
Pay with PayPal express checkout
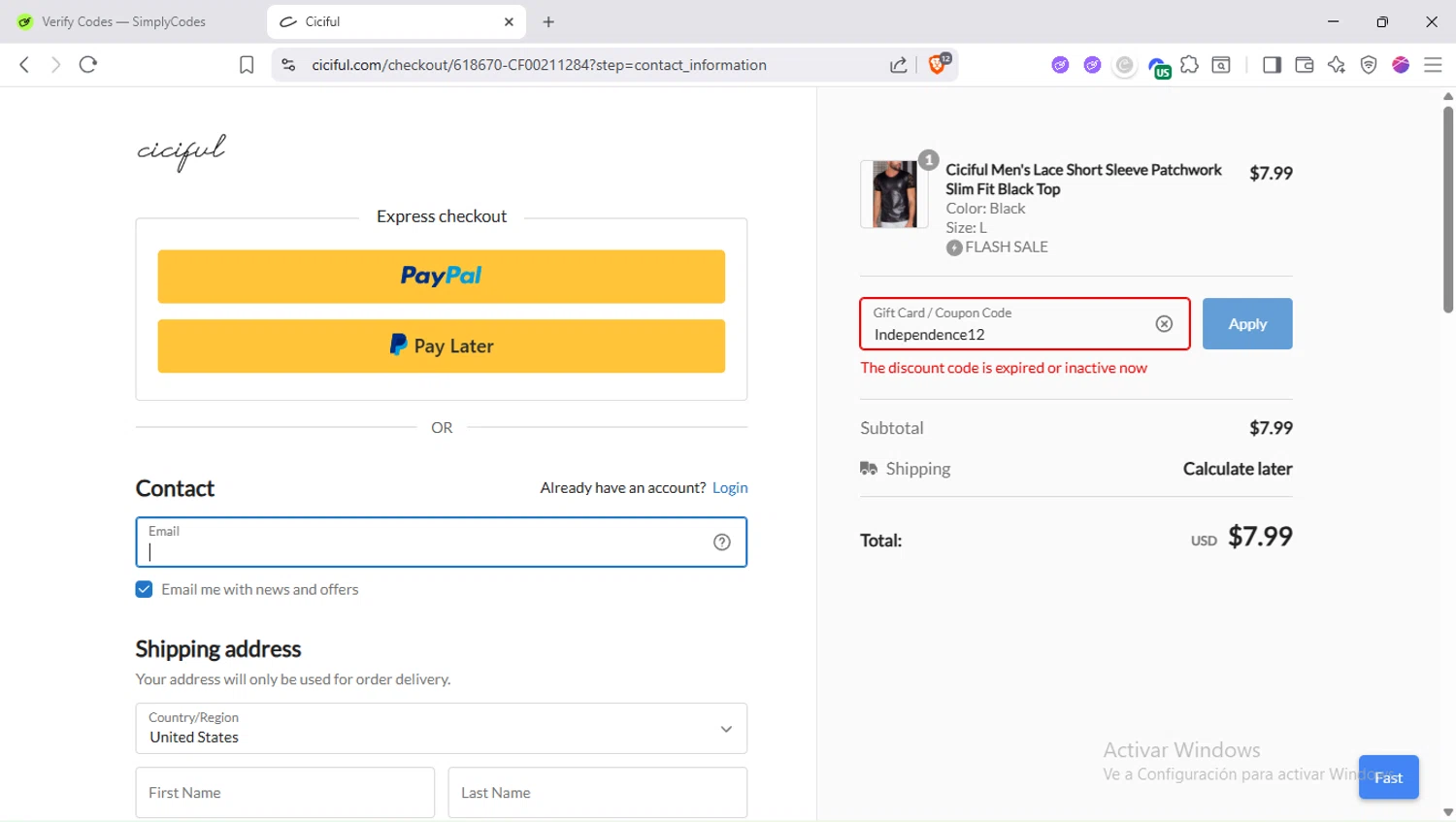pos(442,277)
